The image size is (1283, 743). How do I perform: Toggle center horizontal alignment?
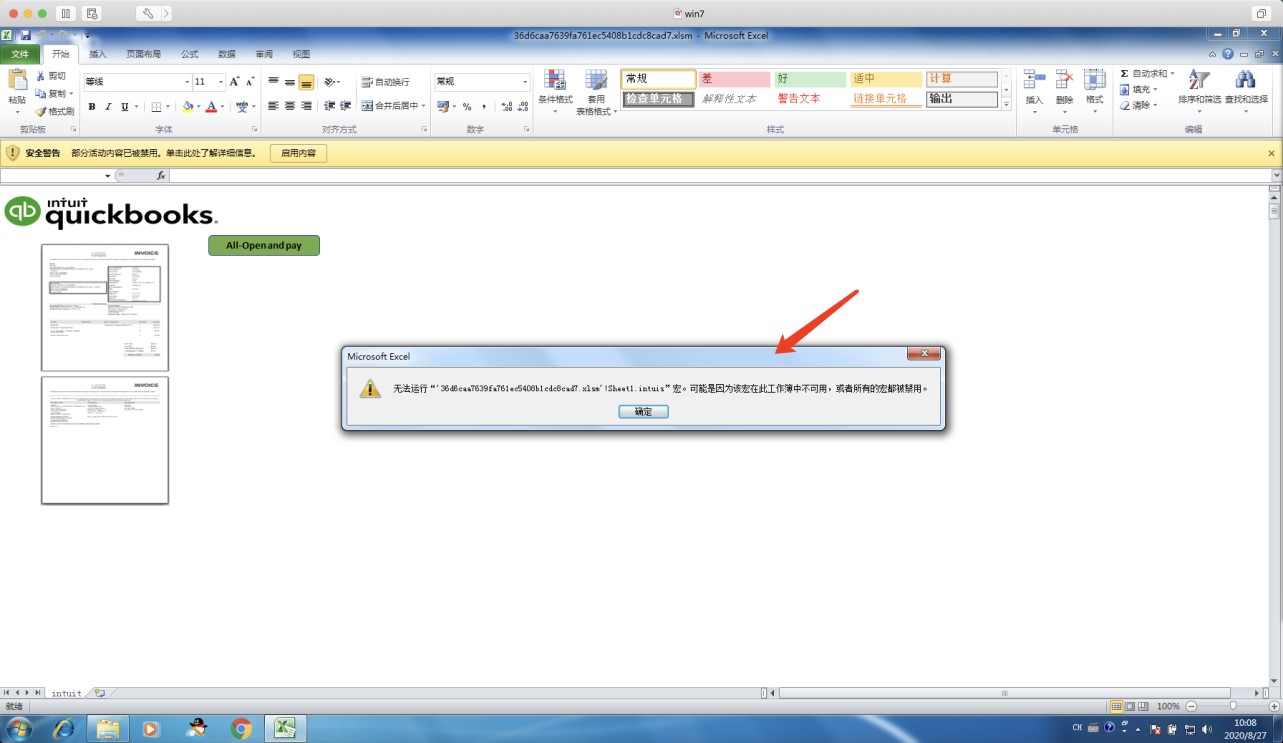pyautogui.click(x=290, y=106)
